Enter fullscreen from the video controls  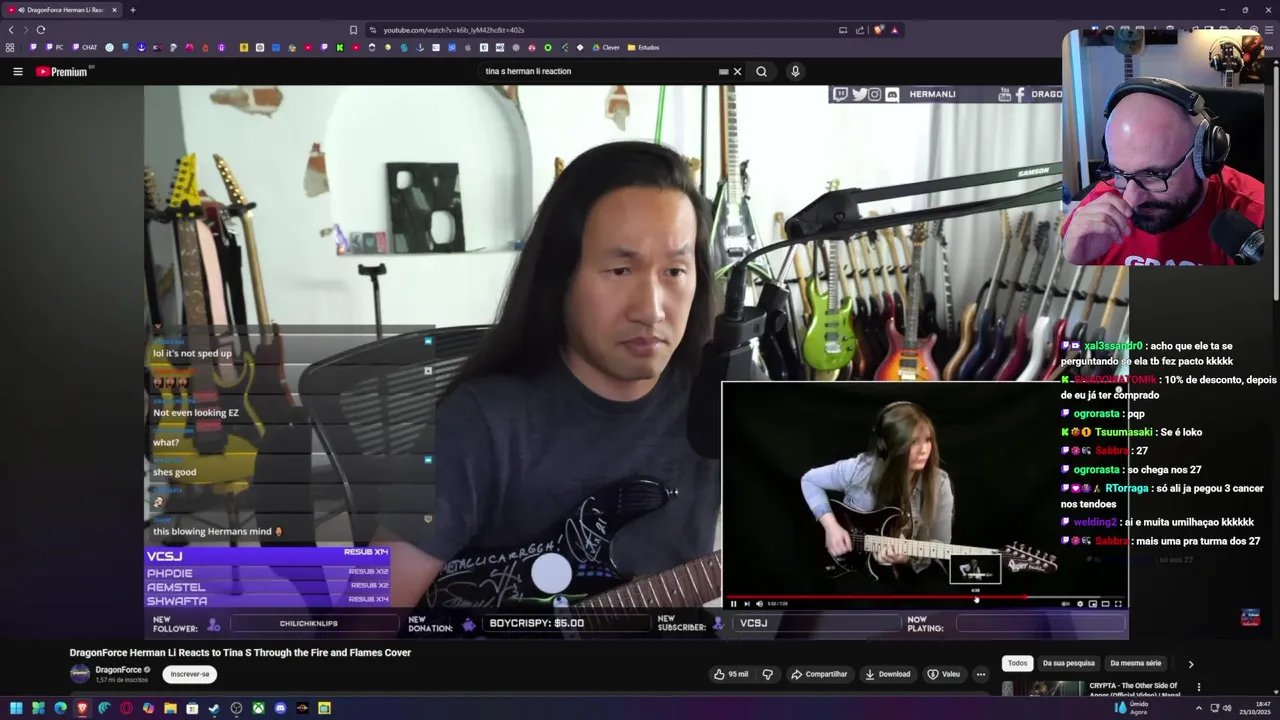[x=1118, y=604]
